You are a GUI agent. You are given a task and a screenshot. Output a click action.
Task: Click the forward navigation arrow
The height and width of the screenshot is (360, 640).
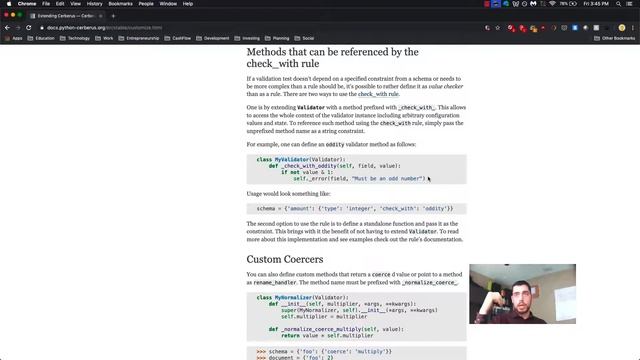tap(18, 28)
